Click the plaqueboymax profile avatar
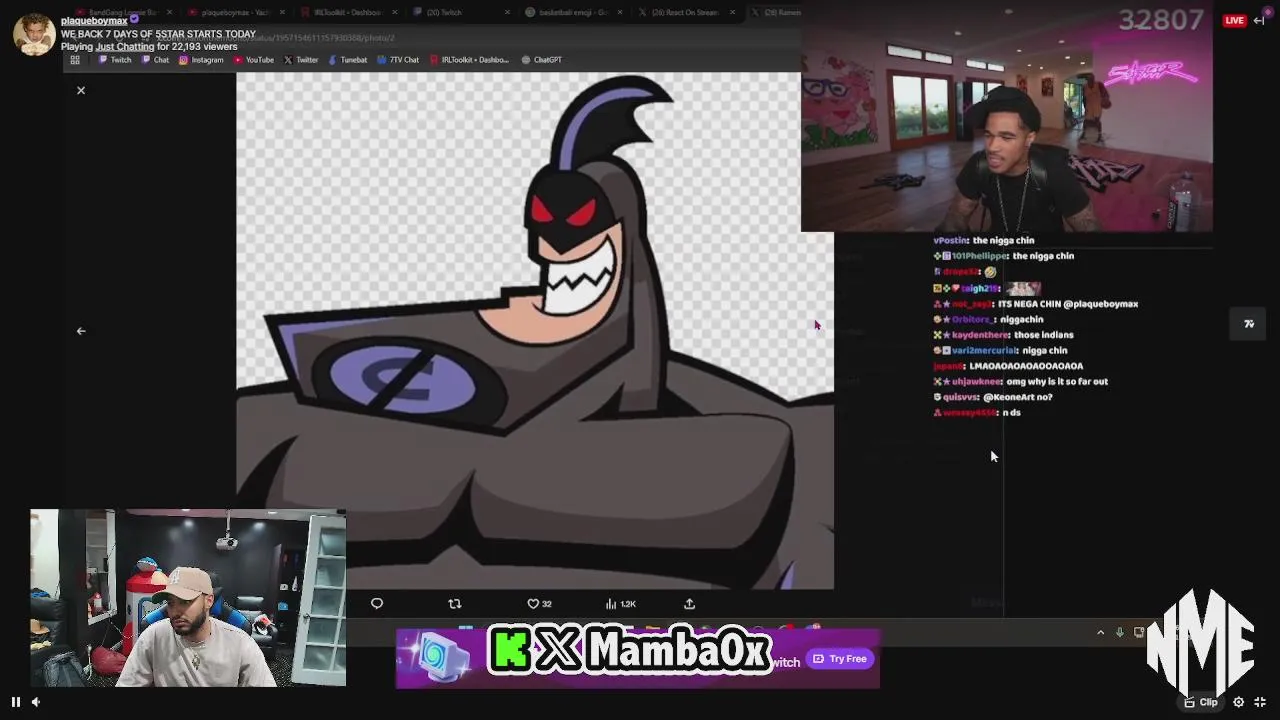Viewport: 1280px width, 720px height. point(34,35)
